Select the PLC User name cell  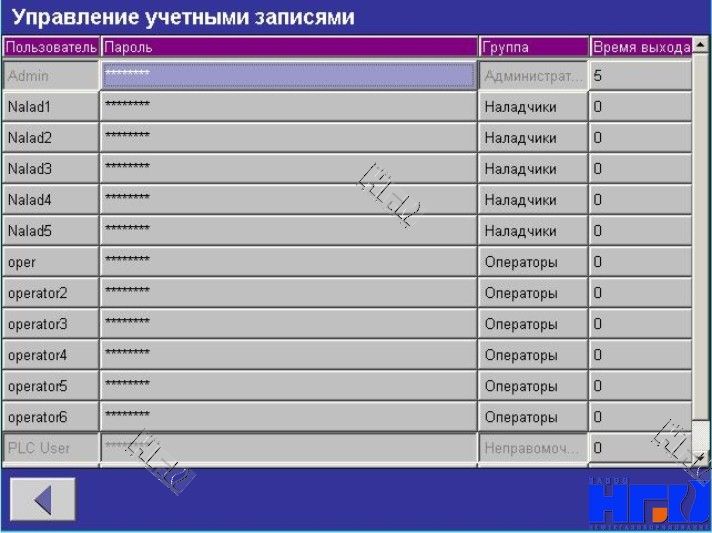(50, 448)
